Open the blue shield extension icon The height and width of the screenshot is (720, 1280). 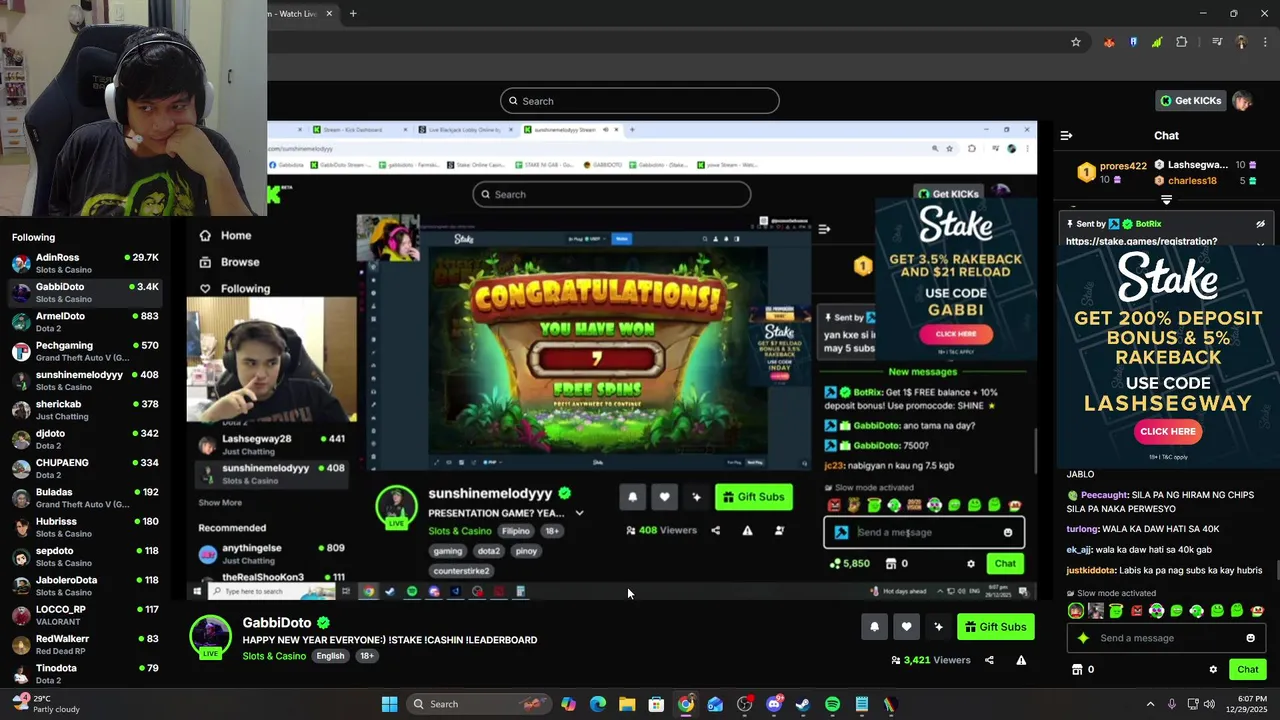[1133, 42]
